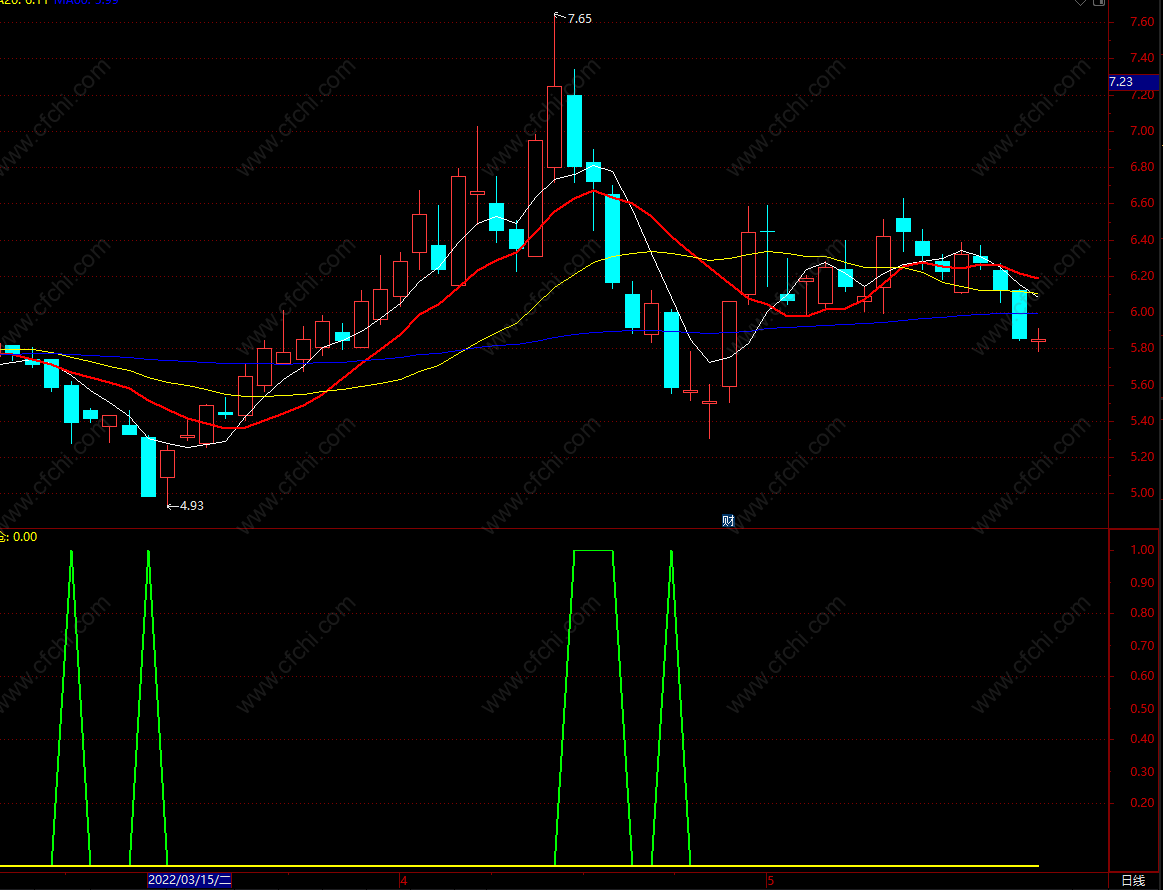Image resolution: width=1163 pixels, height=890 pixels.
Task: Click the month 5 marker on time axis
Action: [x=771, y=881]
